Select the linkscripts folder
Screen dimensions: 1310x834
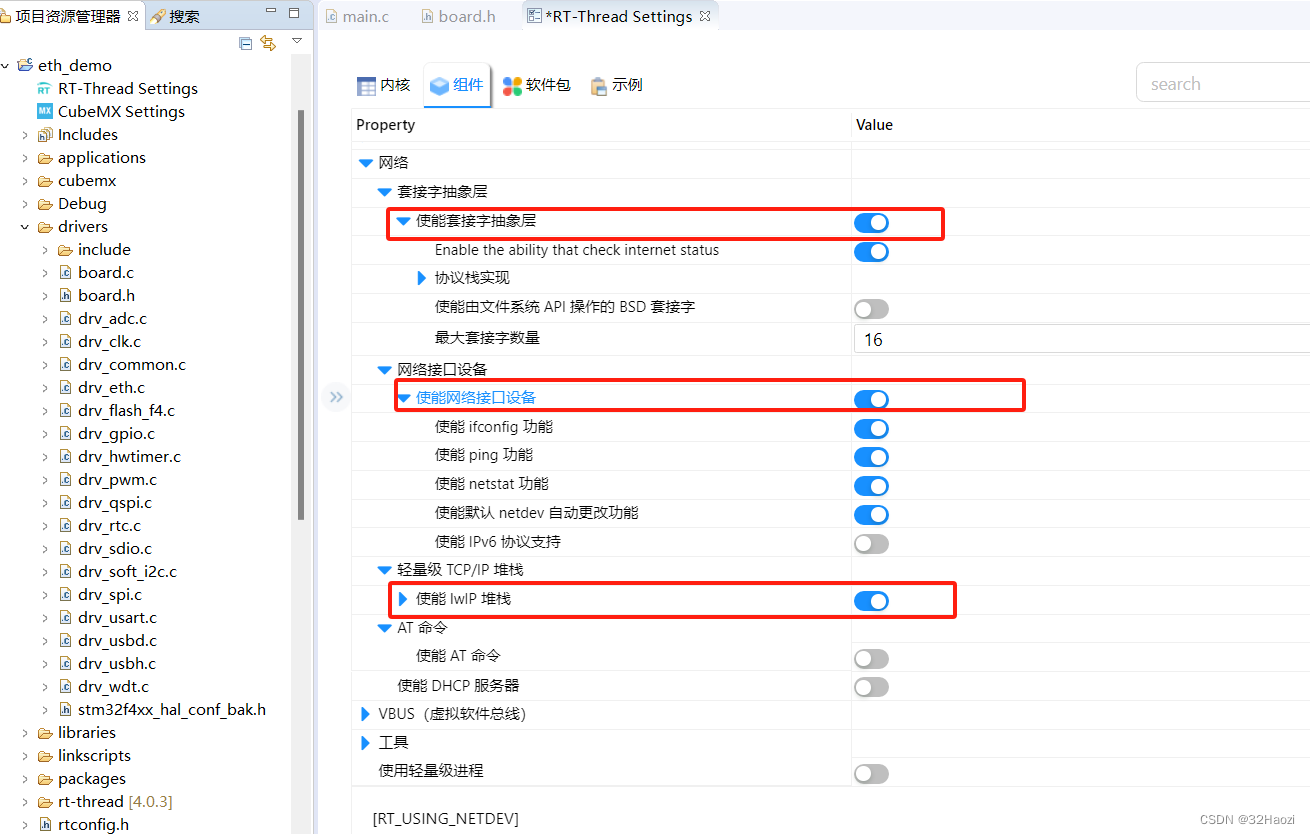[x=94, y=756]
